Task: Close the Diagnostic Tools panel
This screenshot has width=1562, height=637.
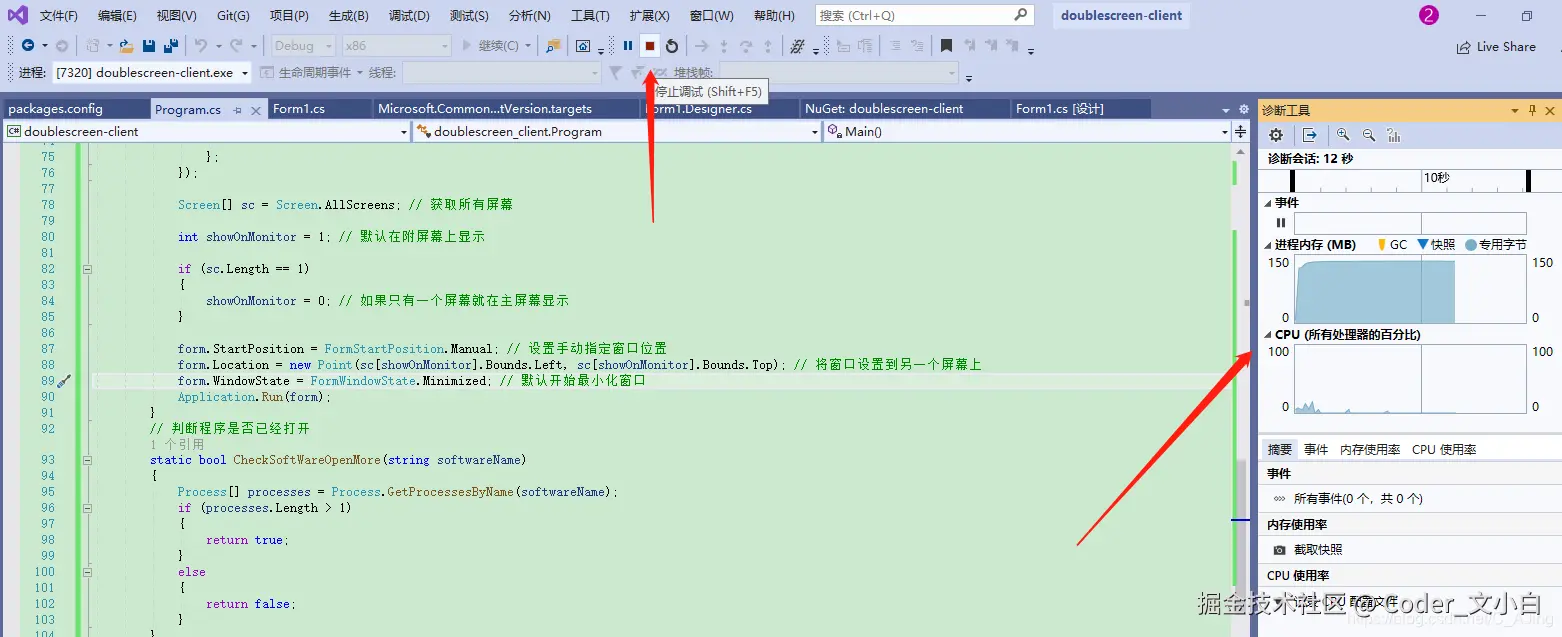Action: click(1550, 110)
